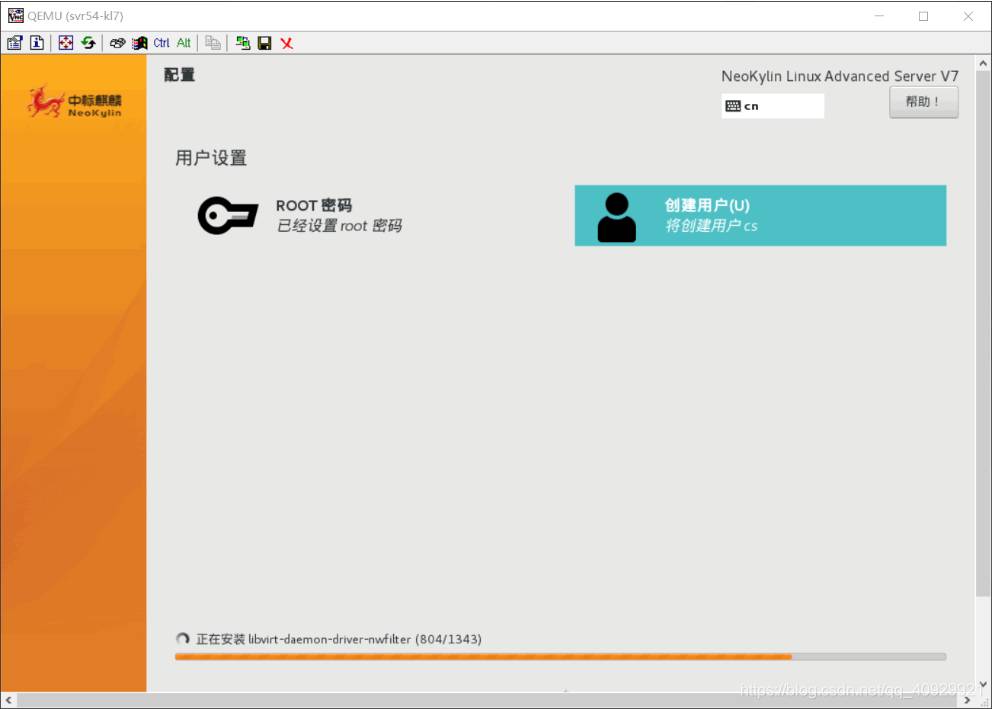The height and width of the screenshot is (709, 992).
Task: Show the connection info icon
Action: [x=37, y=43]
